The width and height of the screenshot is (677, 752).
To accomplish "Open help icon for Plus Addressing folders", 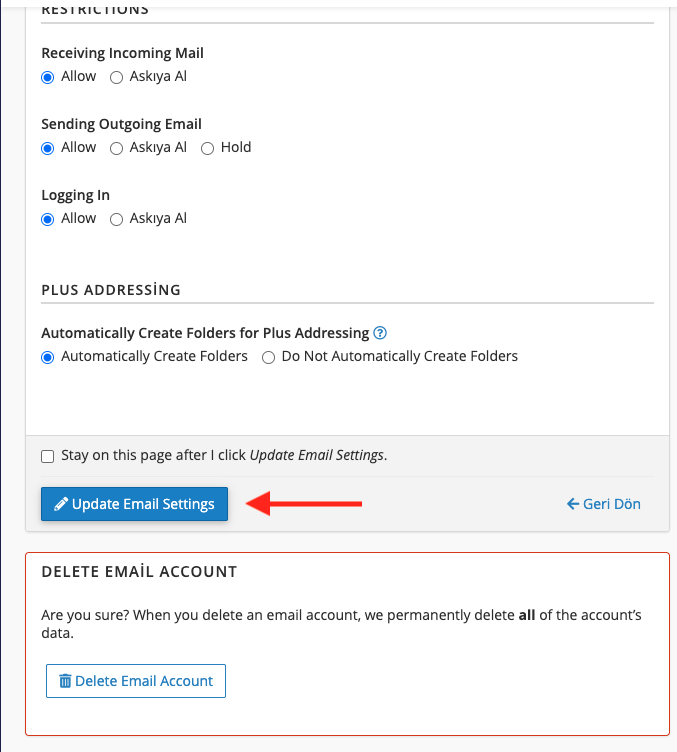I will point(380,333).
